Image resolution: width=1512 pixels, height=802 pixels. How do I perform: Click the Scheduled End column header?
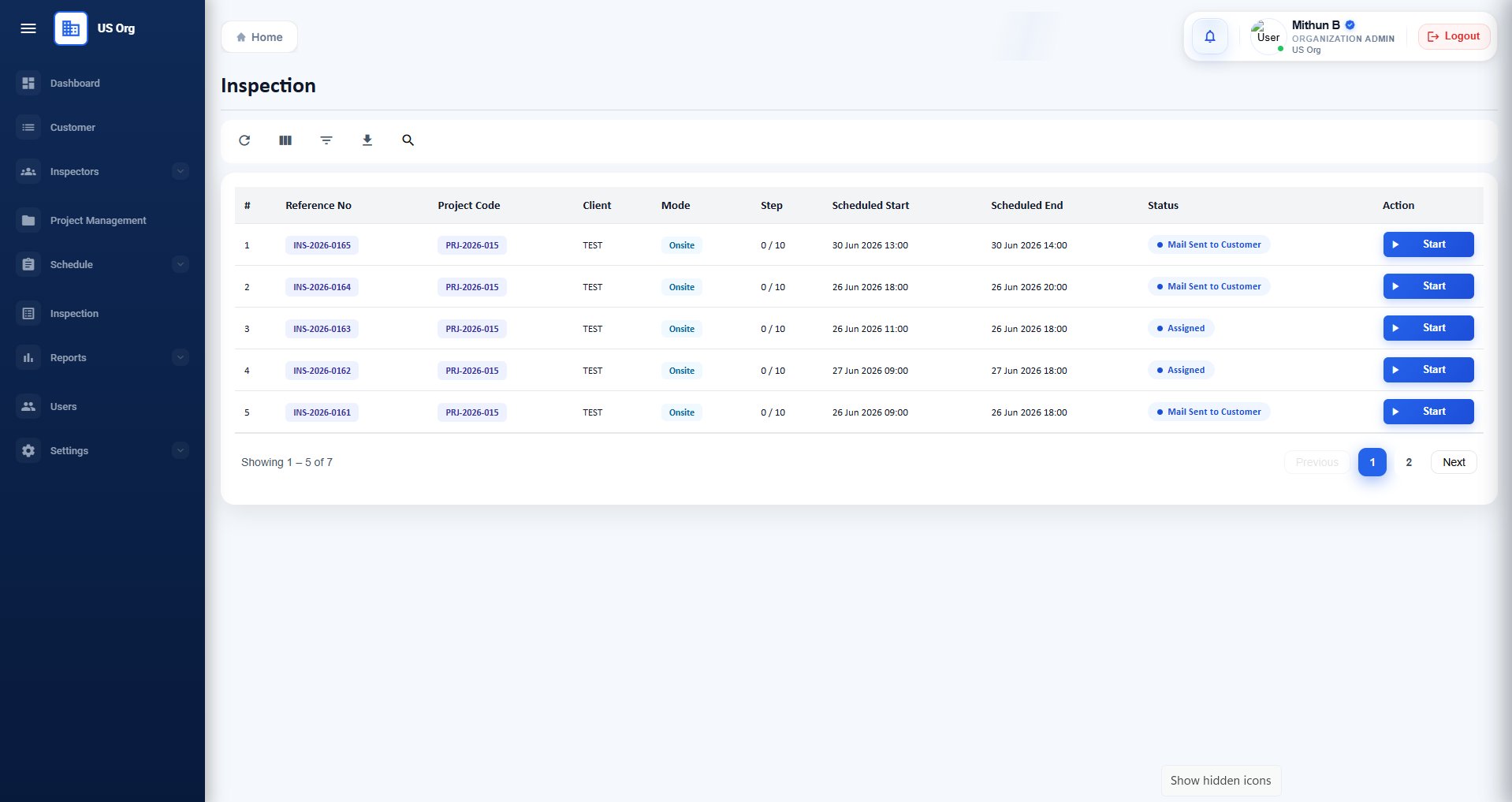click(x=1026, y=205)
